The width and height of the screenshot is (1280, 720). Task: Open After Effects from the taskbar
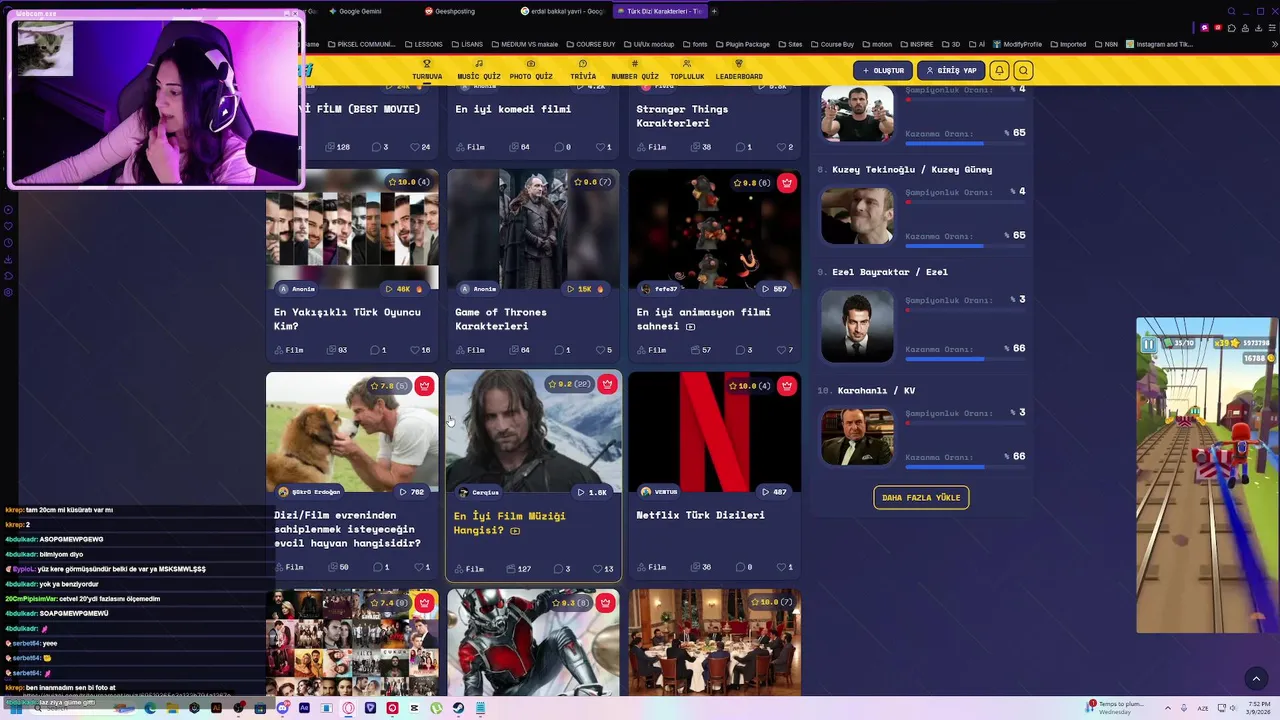click(x=304, y=708)
